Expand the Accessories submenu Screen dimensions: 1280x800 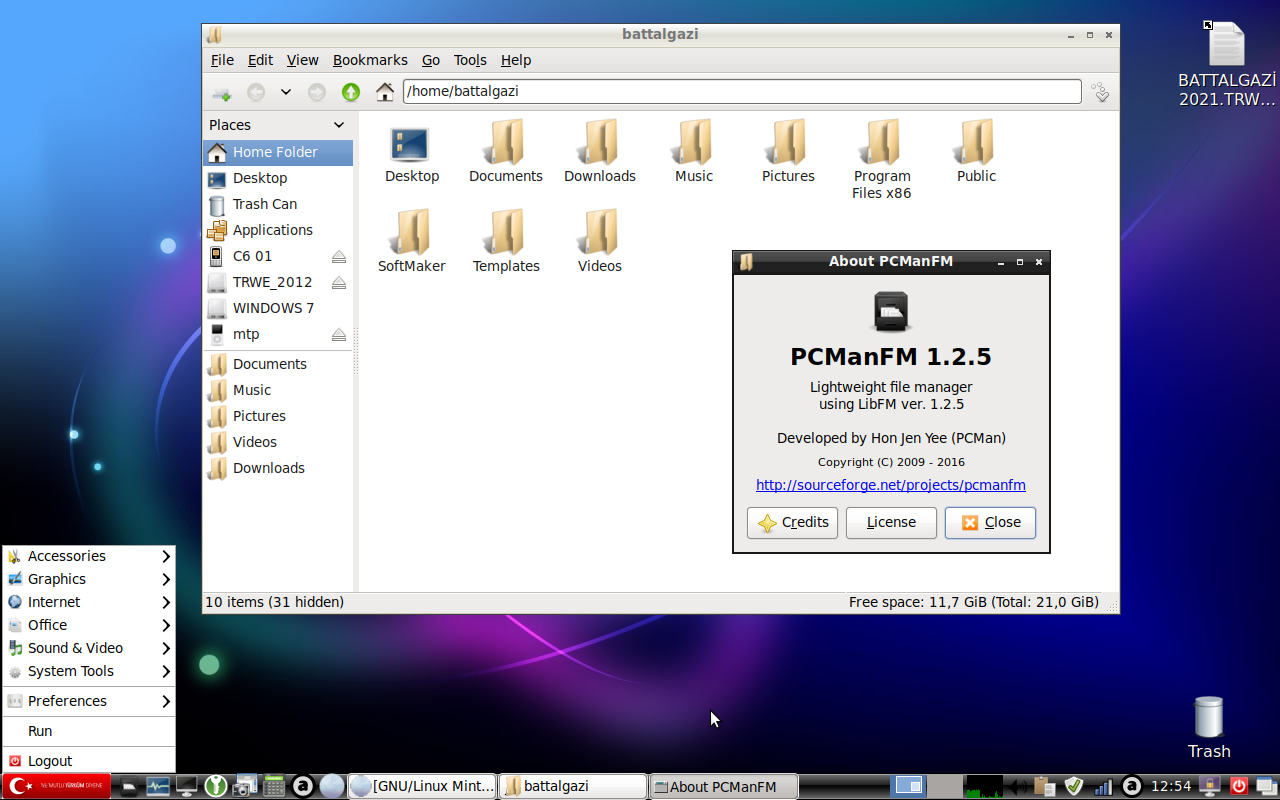89,556
